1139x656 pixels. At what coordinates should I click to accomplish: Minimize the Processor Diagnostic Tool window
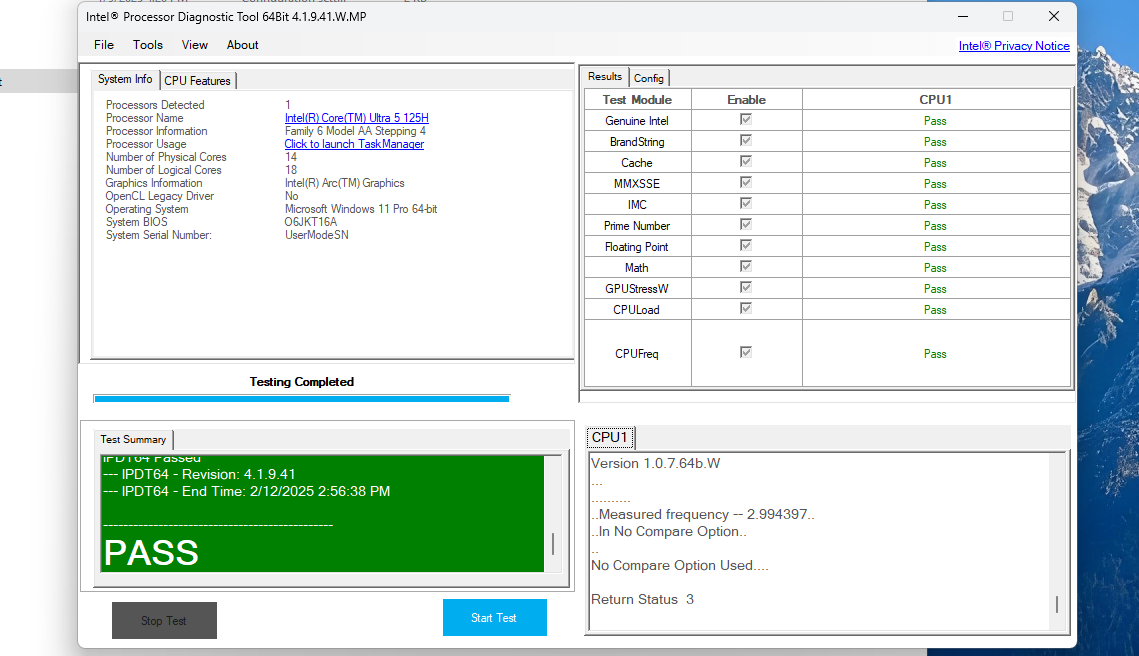point(963,16)
